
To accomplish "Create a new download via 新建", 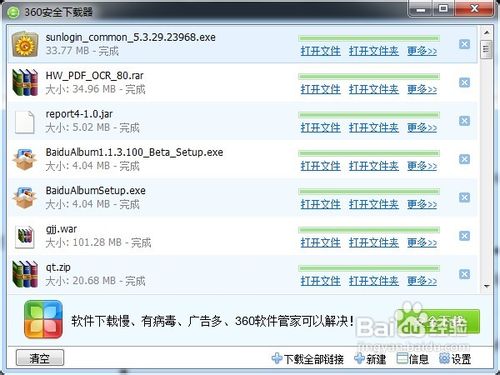I will pyautogui.click(x=370, y=359).
